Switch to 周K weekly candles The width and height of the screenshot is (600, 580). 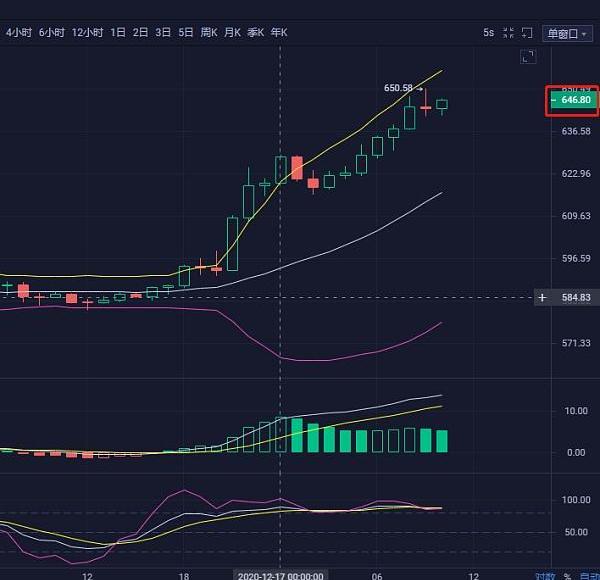coord(209,33)
